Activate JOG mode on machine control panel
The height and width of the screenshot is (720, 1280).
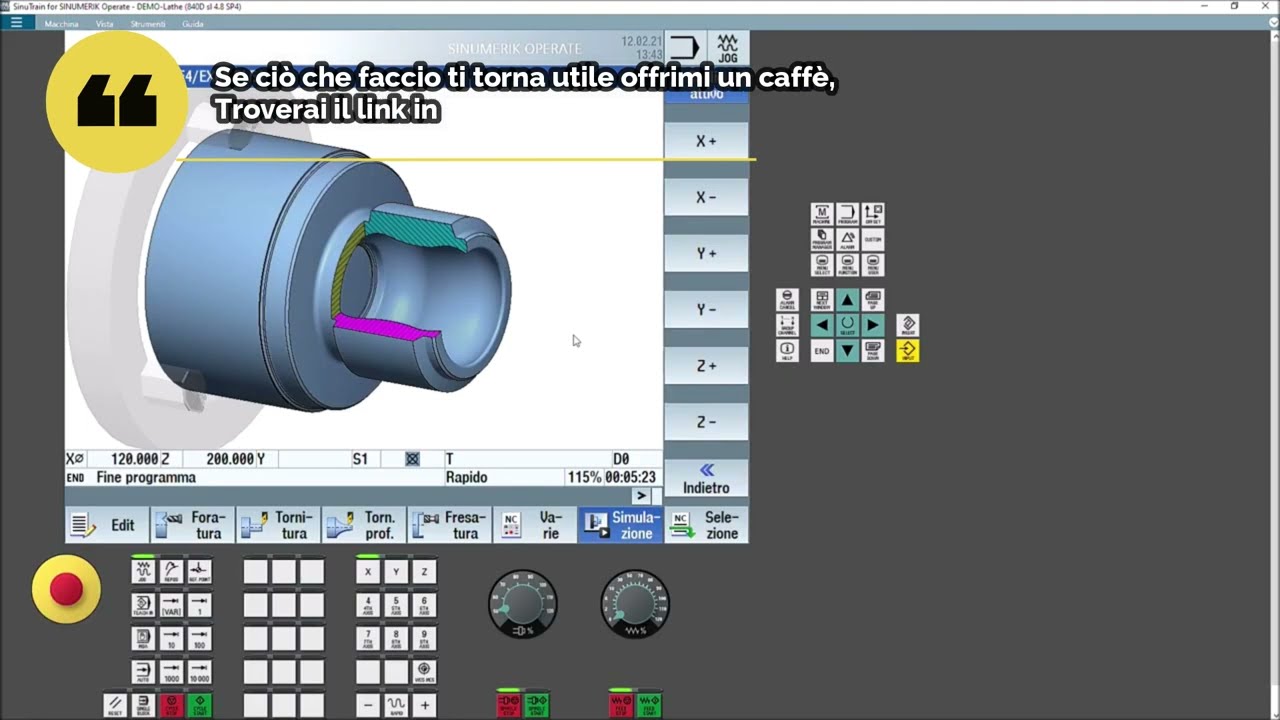[143, 572]
